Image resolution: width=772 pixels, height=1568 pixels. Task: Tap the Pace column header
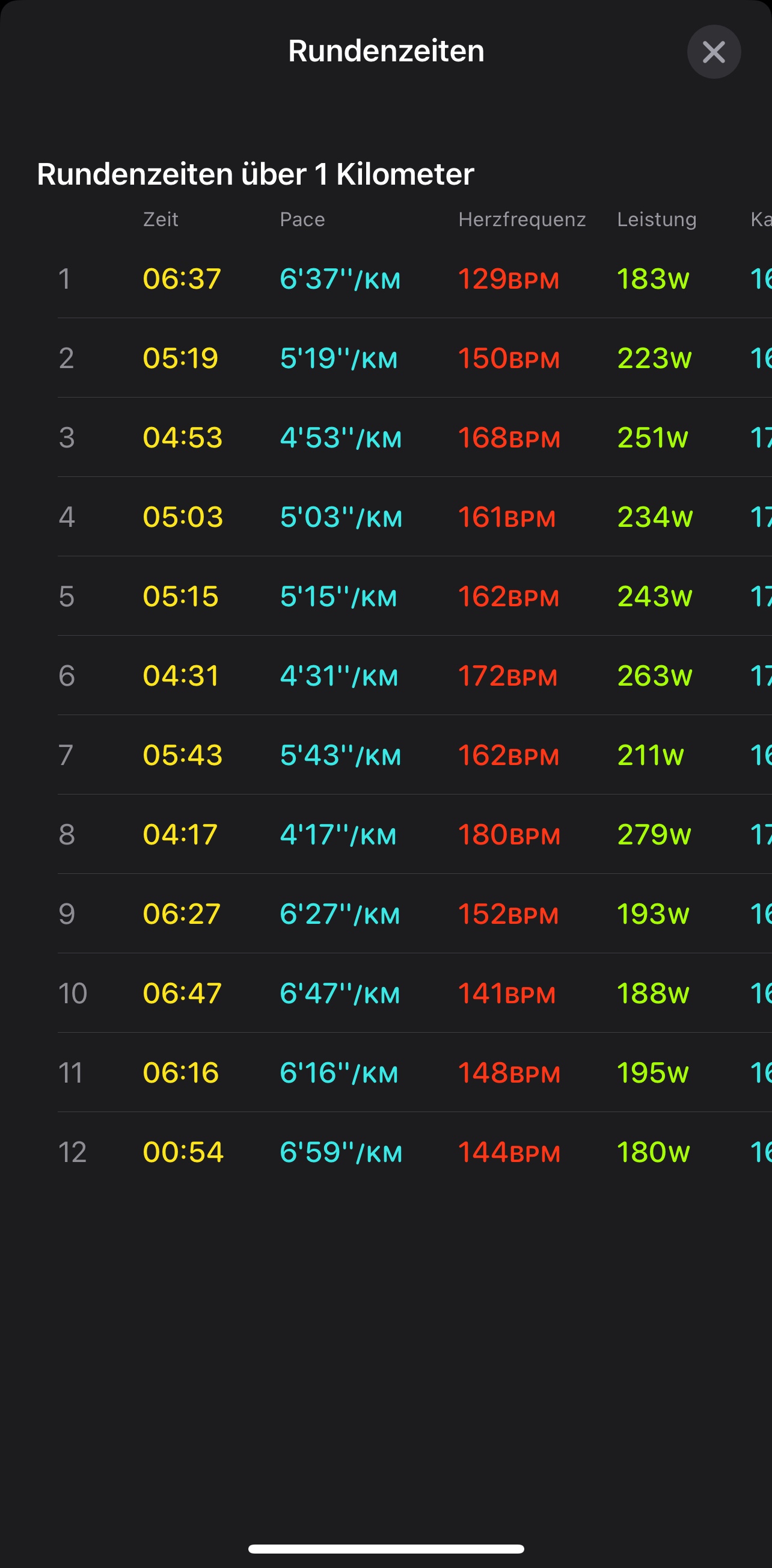302,219
